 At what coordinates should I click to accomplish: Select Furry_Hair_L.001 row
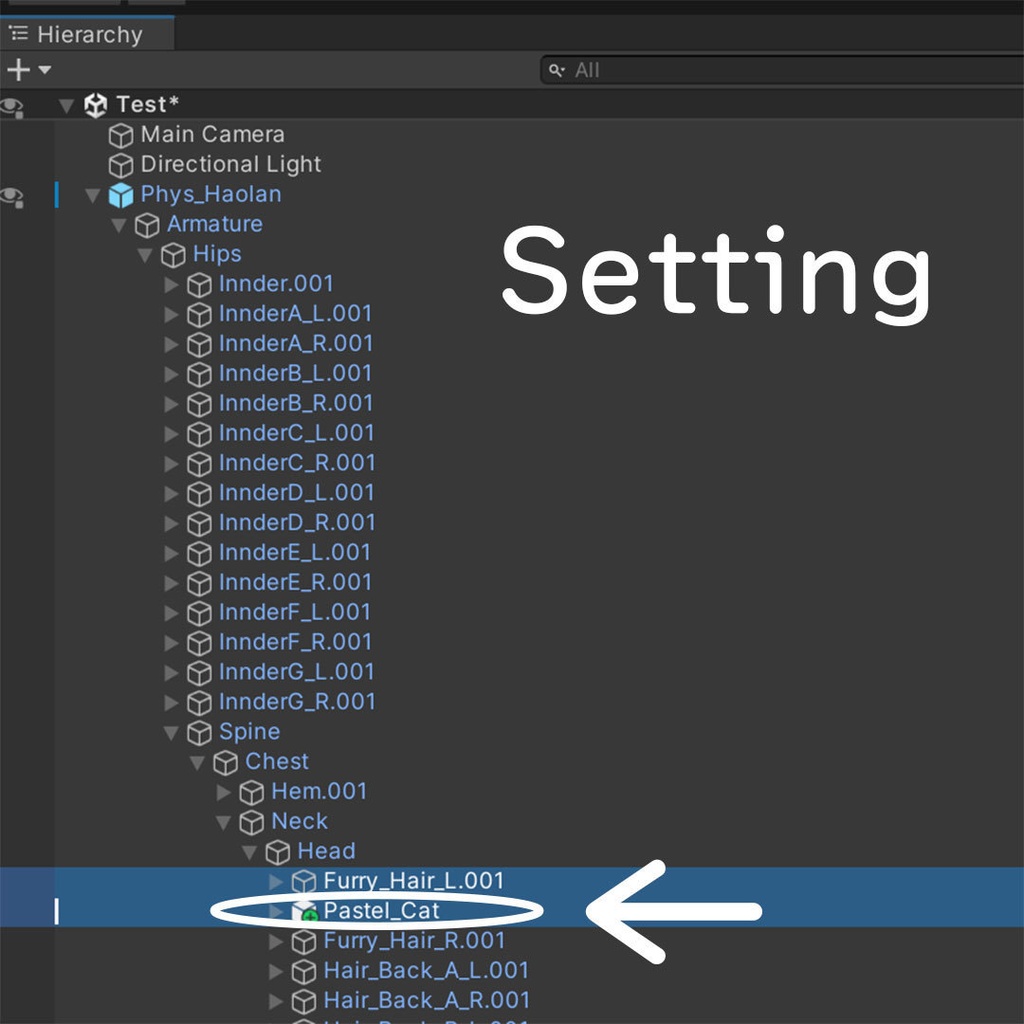pyautogui.click(x=413, y=881)
